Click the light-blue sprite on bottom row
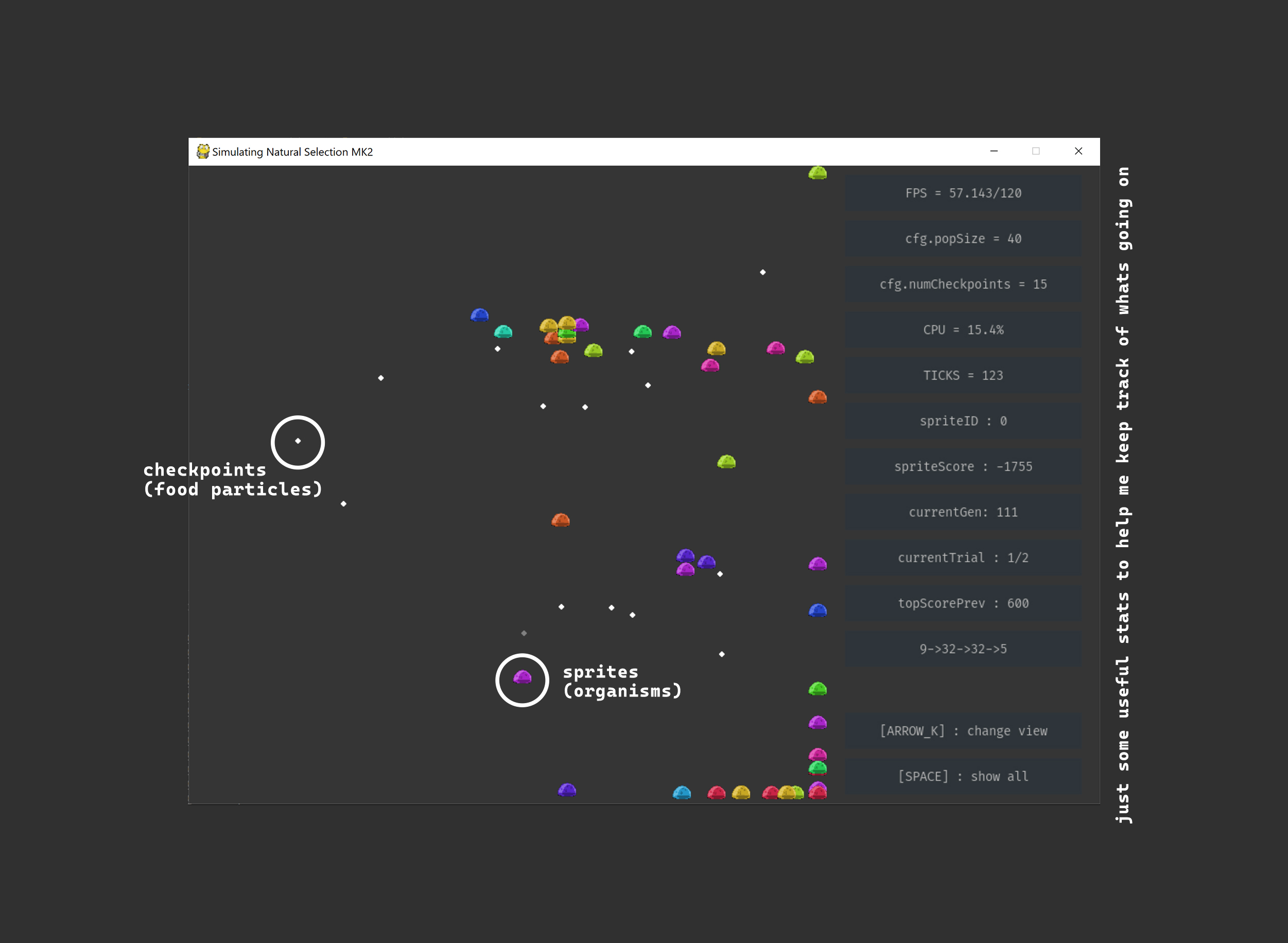Viewport: 1288px width, 943px height. [x=682, y=792]
